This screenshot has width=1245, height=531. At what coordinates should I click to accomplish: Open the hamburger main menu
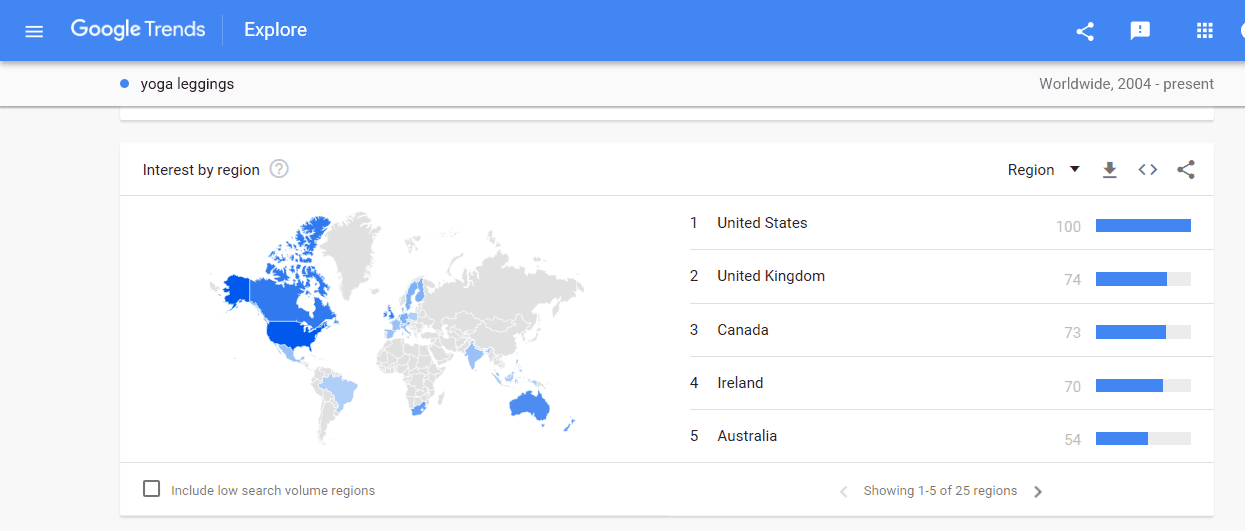[34, 31]
